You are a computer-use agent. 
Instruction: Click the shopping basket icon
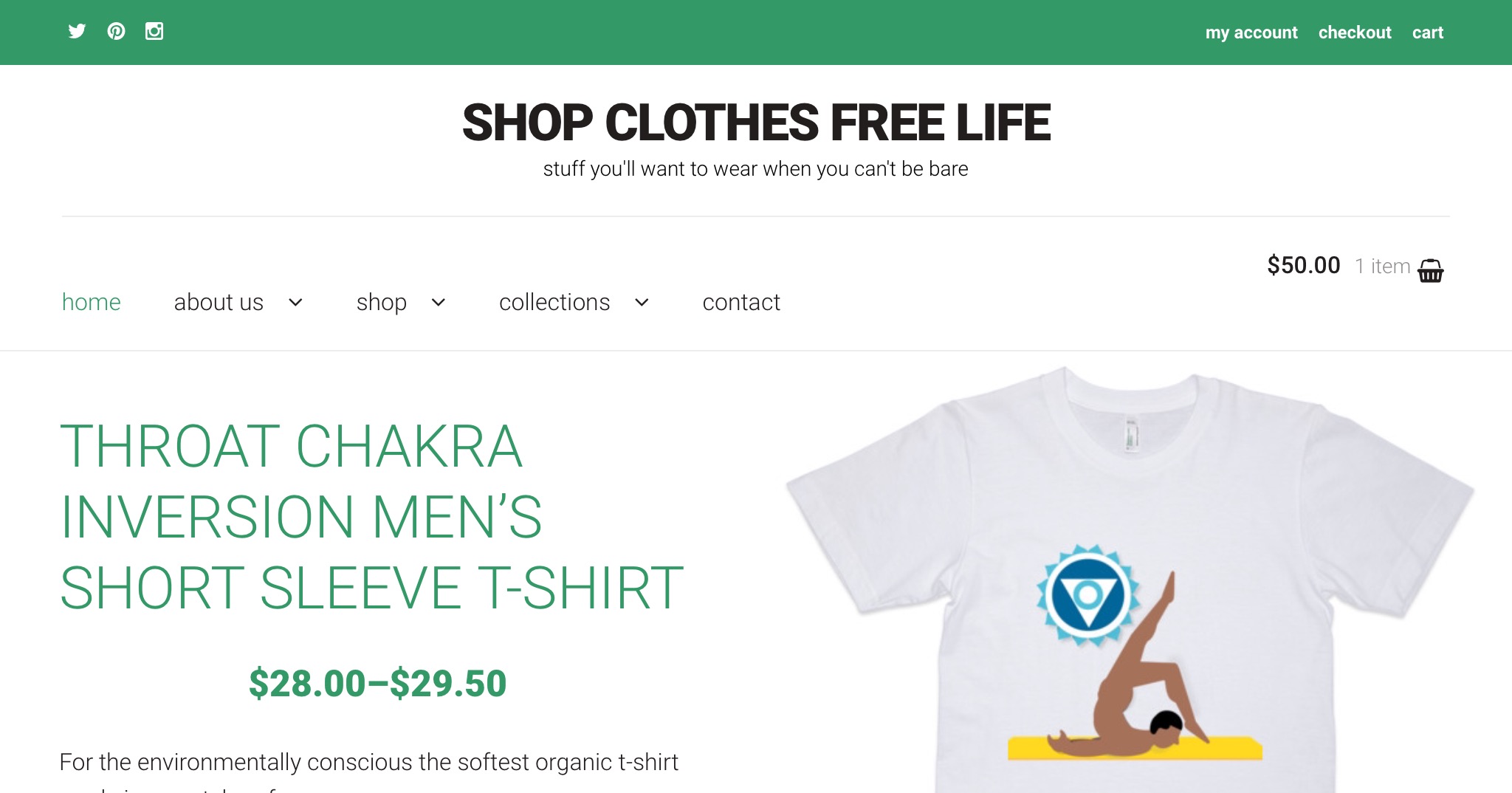[1430, 270]
